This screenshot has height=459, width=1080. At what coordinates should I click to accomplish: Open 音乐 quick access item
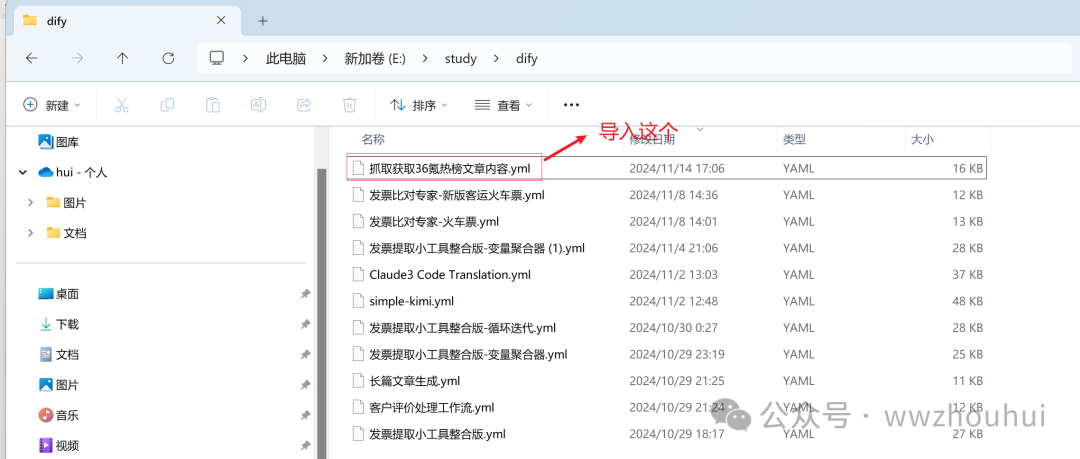[59, 416]
